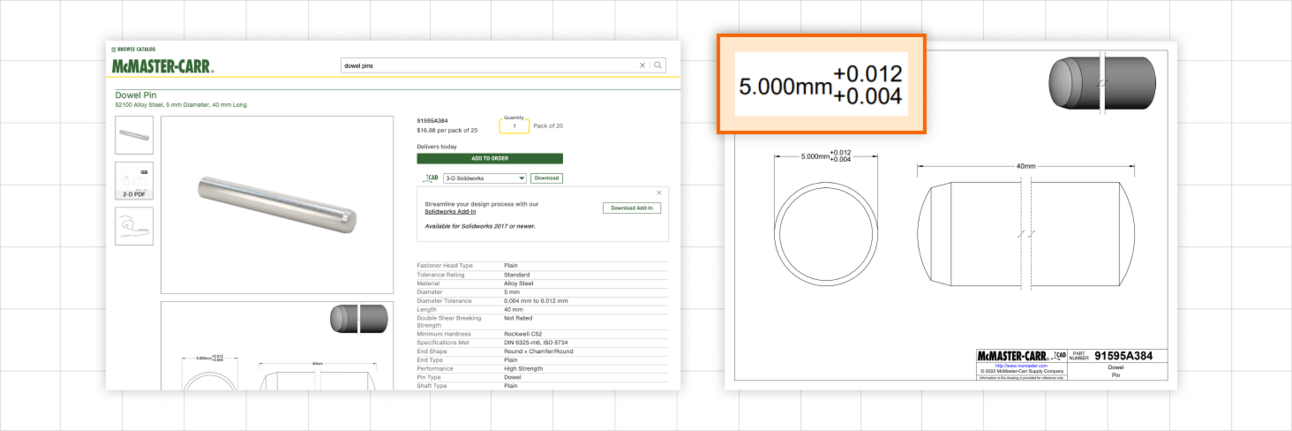
Task: Select the 2-D PDF thumbnail
Action: pyautogui.click(x=134, y=180)
